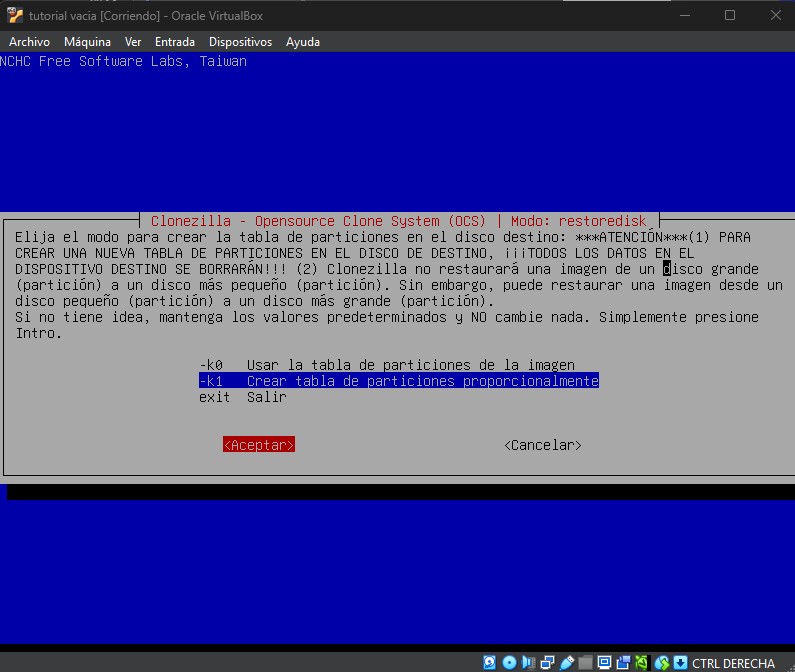Screen dimensions: 795x672
Task: Open the Dispositivos menu
Action: click(x=240, y=42)
